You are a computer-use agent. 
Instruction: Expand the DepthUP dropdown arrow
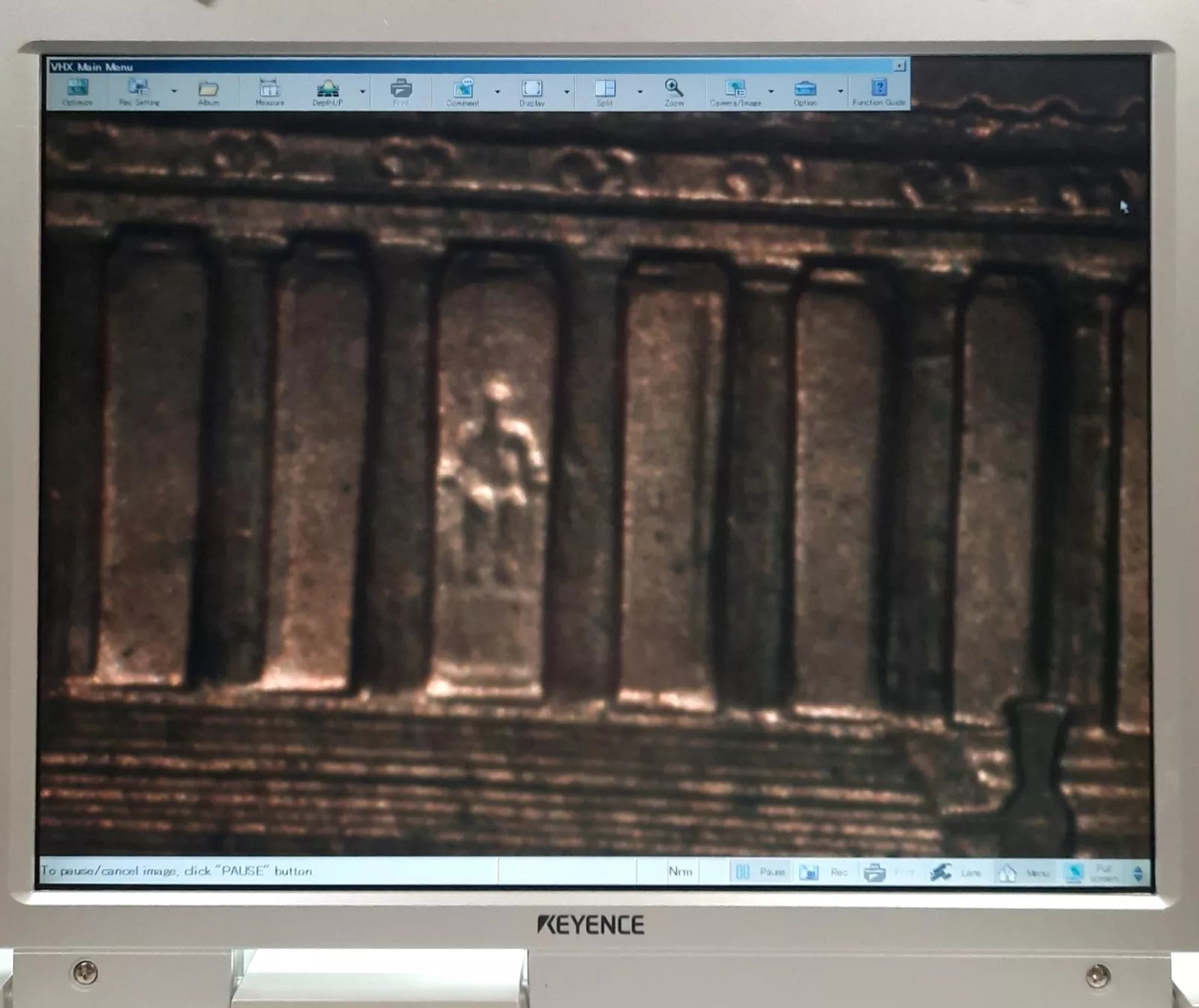point(363,91)
